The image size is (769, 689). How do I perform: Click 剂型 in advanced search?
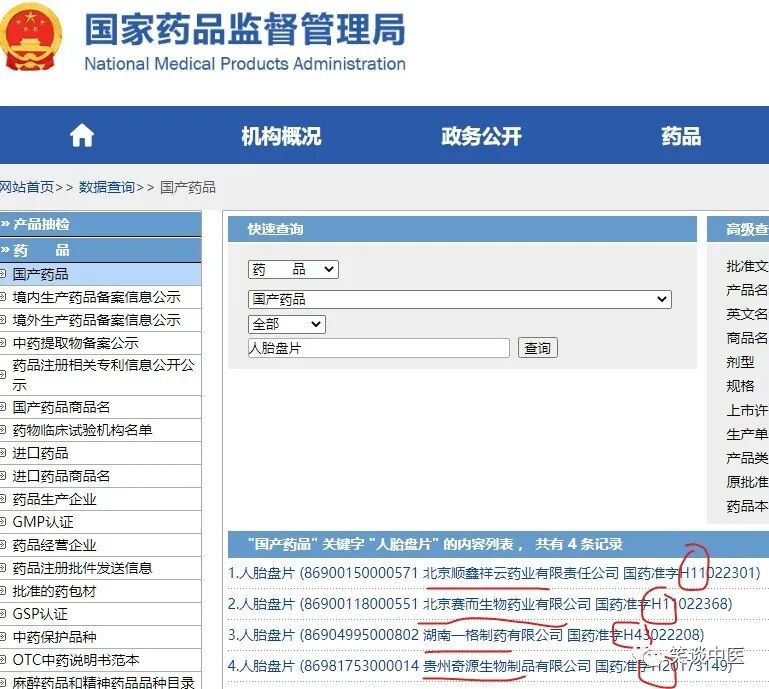tap(740, 362)
